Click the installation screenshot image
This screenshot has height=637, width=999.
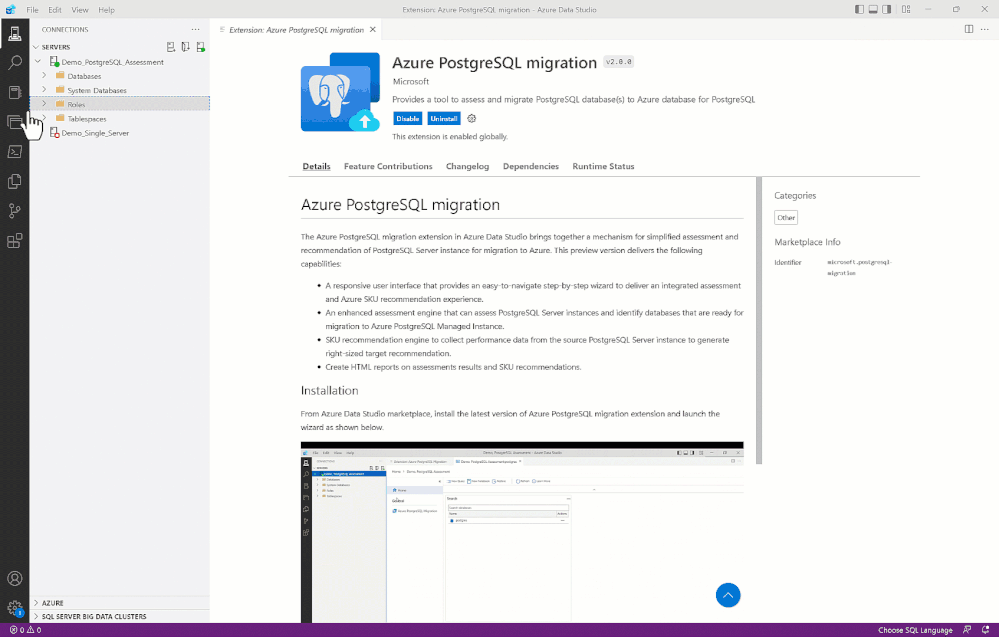[x=522, y=532]
